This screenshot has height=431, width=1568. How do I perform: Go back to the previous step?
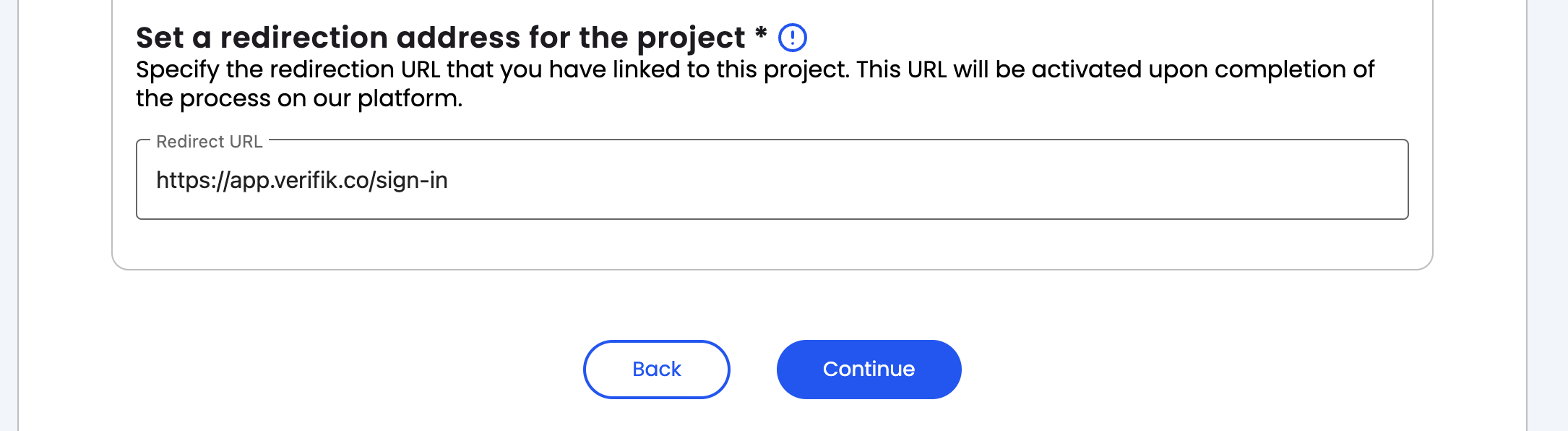(656, 369)
